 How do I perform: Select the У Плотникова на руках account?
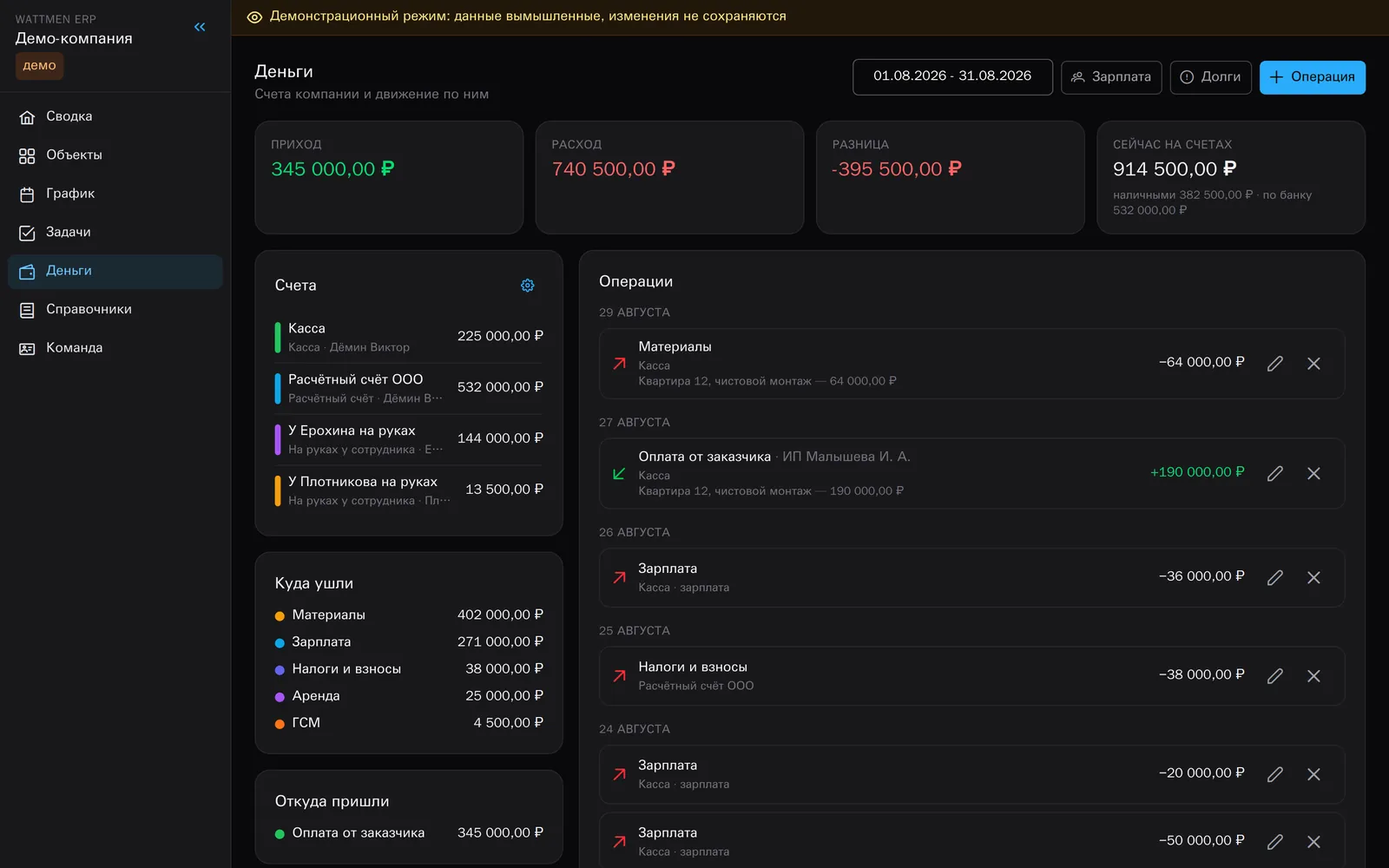(x=409, y=490)
